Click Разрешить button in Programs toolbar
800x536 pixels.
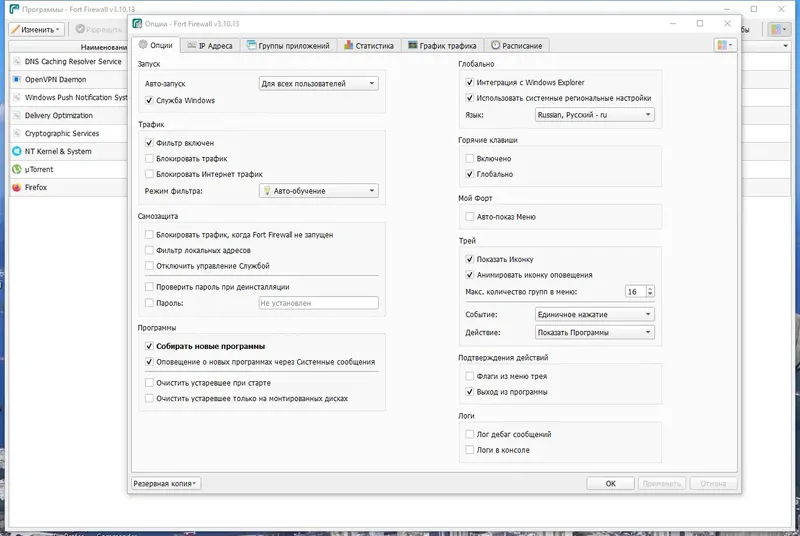pos(99,30)
